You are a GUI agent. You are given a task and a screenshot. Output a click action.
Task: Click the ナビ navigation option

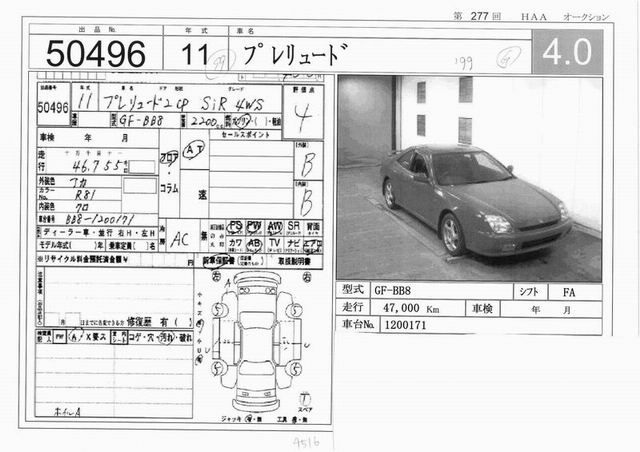(293, 244)
